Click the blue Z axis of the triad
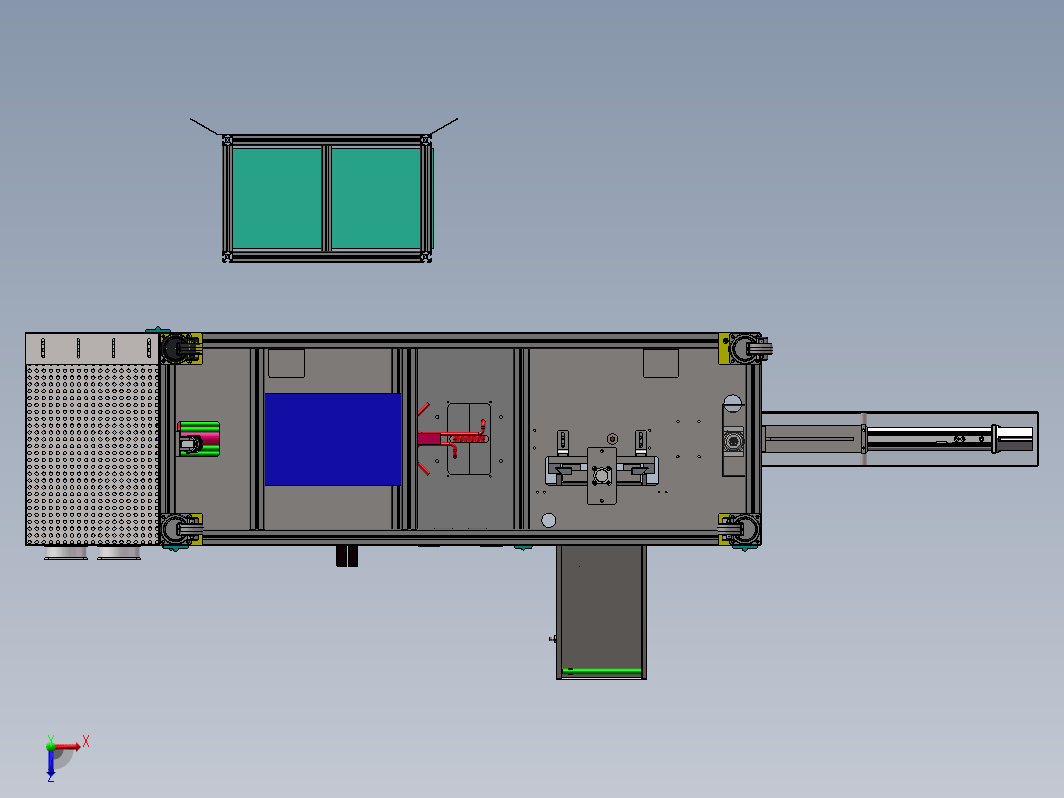Viewport: 1064px width, 798px height. click(51, 763)
